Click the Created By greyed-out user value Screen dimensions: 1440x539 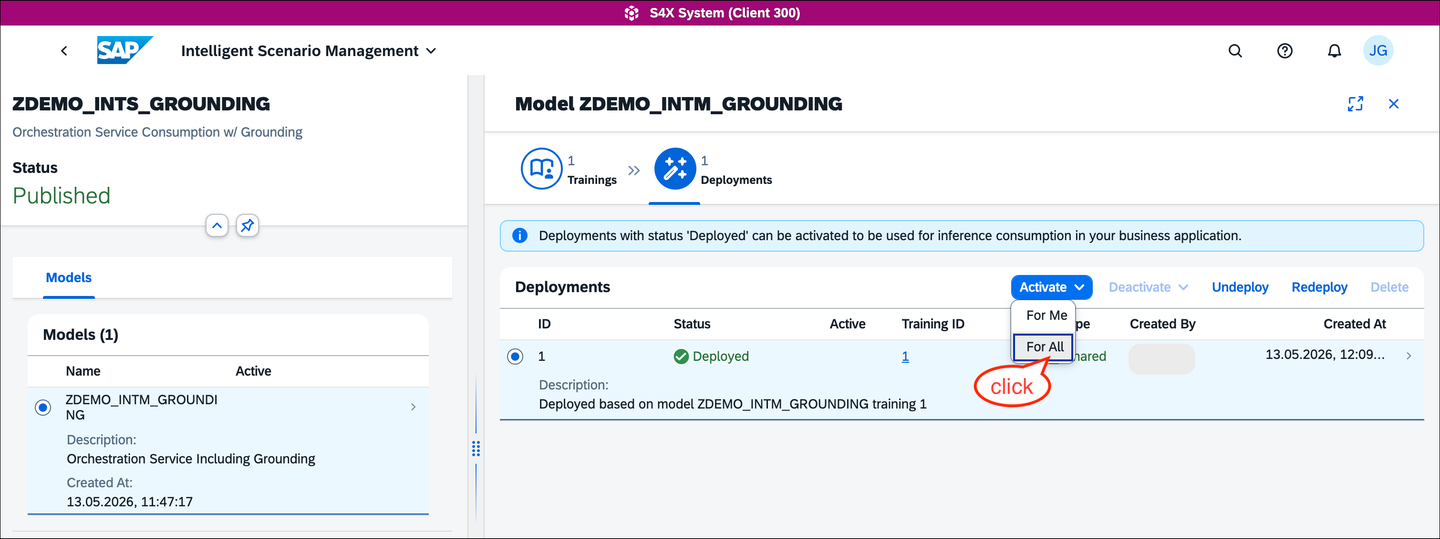click(x=1162, y=359)
